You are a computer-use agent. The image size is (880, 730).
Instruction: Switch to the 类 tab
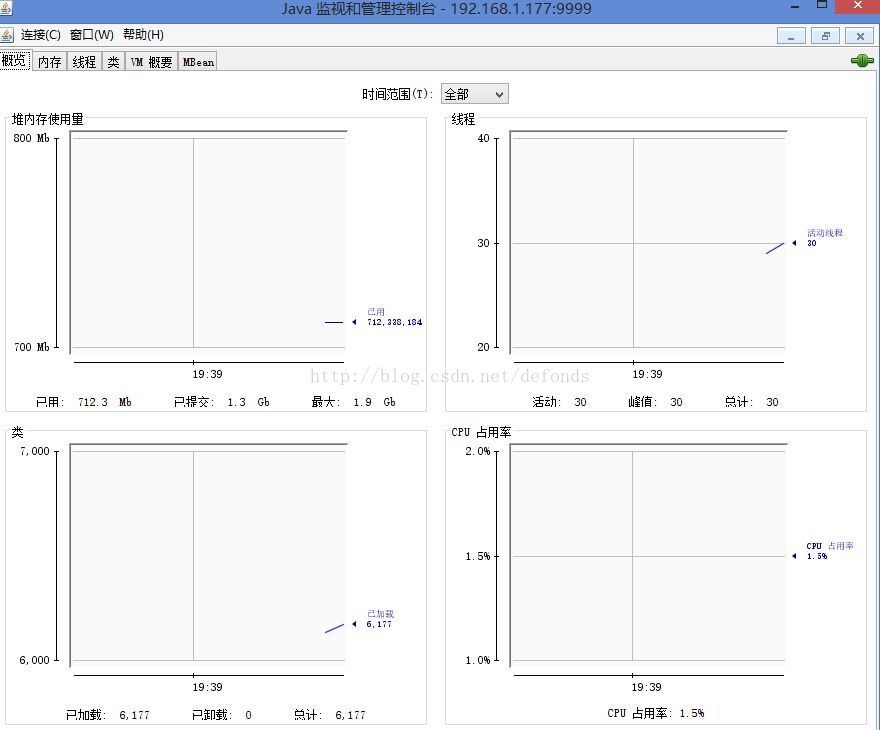tap(113, 62)
